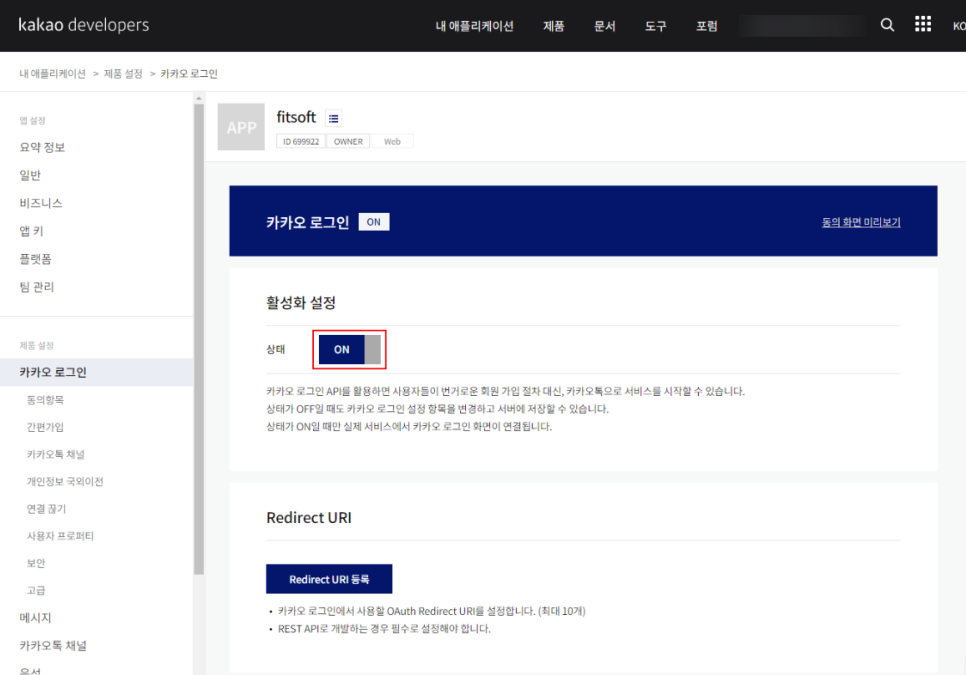Viewport: 966px width, 675px height.
Task: Open the 포럼 top menu
Action: (x=707, y=26)
